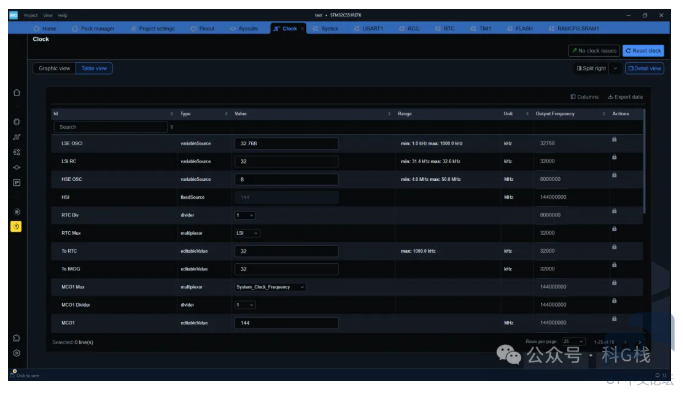Open the RTC Div divider dropdown

(x=245, y=215)
